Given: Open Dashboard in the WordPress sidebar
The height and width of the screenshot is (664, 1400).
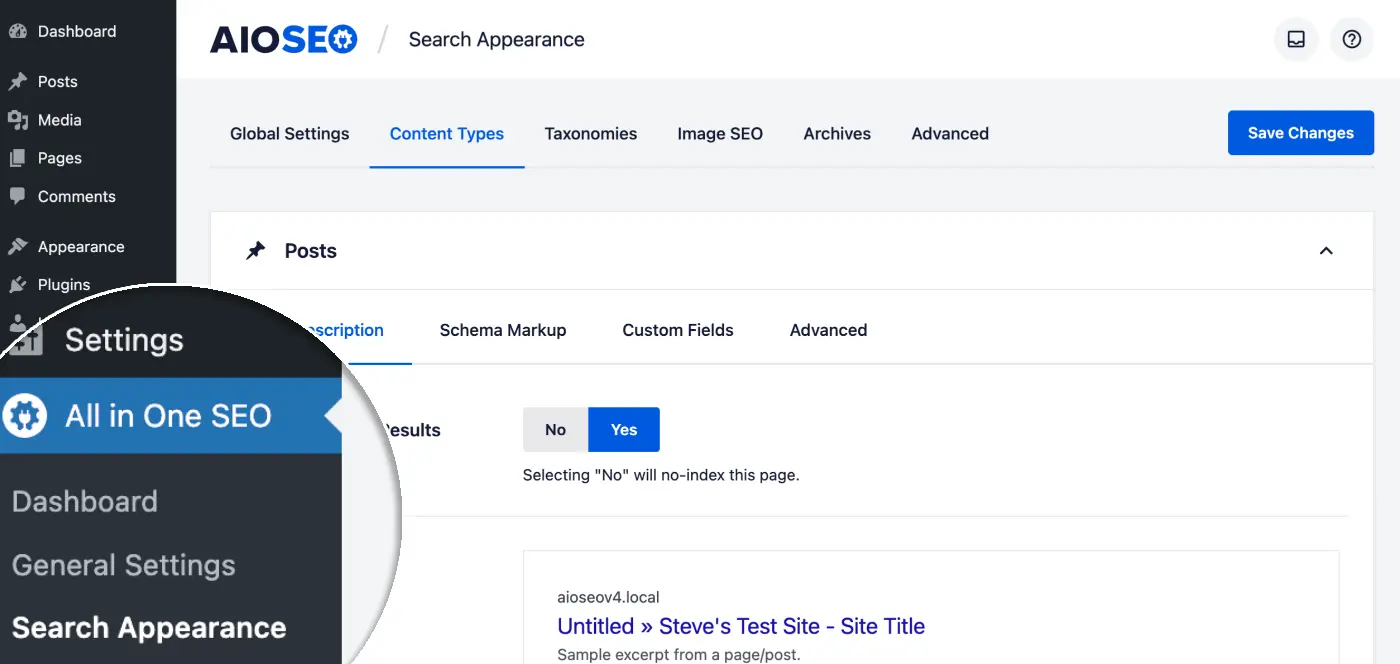Looking at the screenshot, I should (x=77, y=31).
